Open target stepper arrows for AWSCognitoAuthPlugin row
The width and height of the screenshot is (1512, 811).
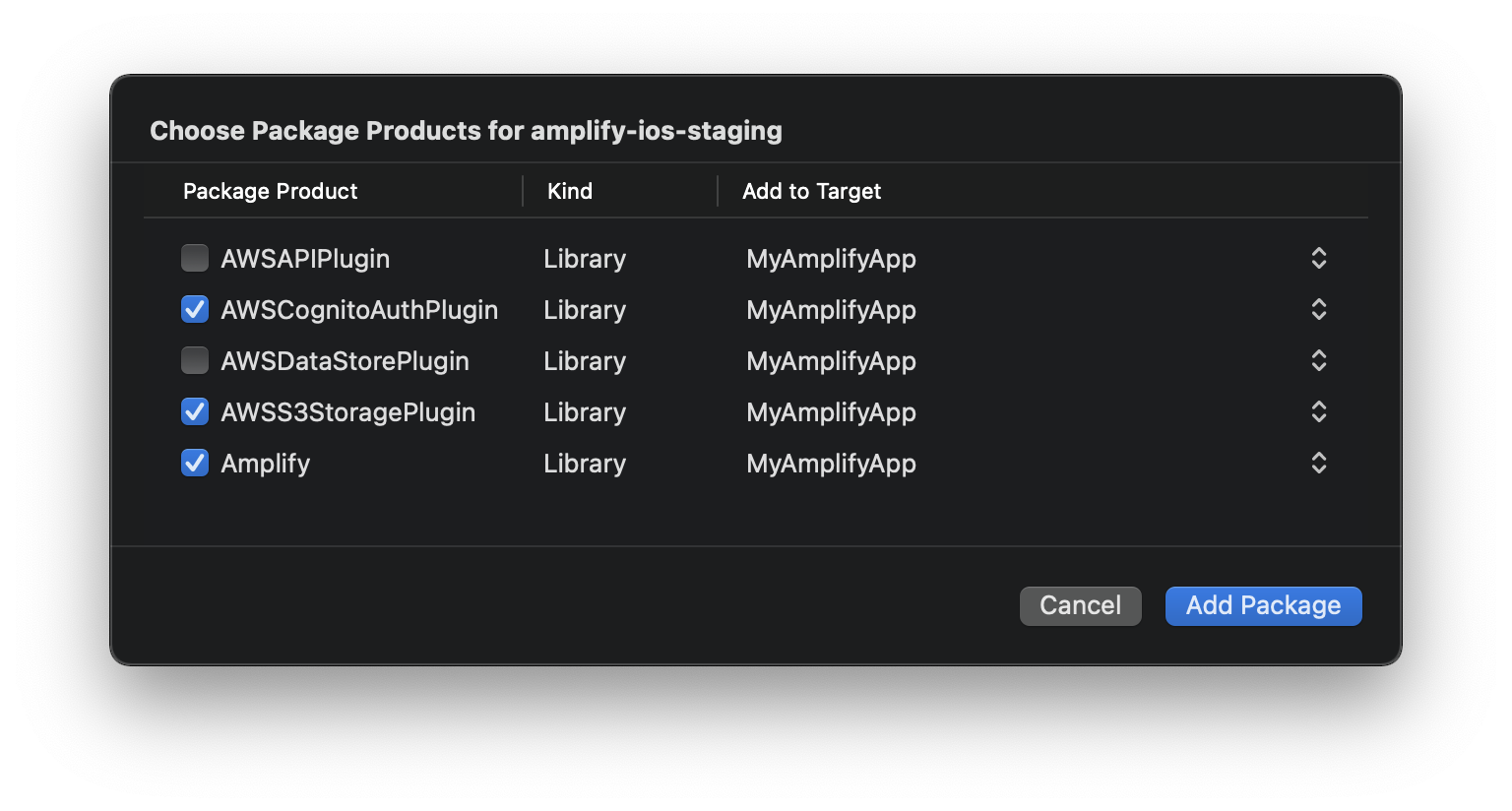1319,309
